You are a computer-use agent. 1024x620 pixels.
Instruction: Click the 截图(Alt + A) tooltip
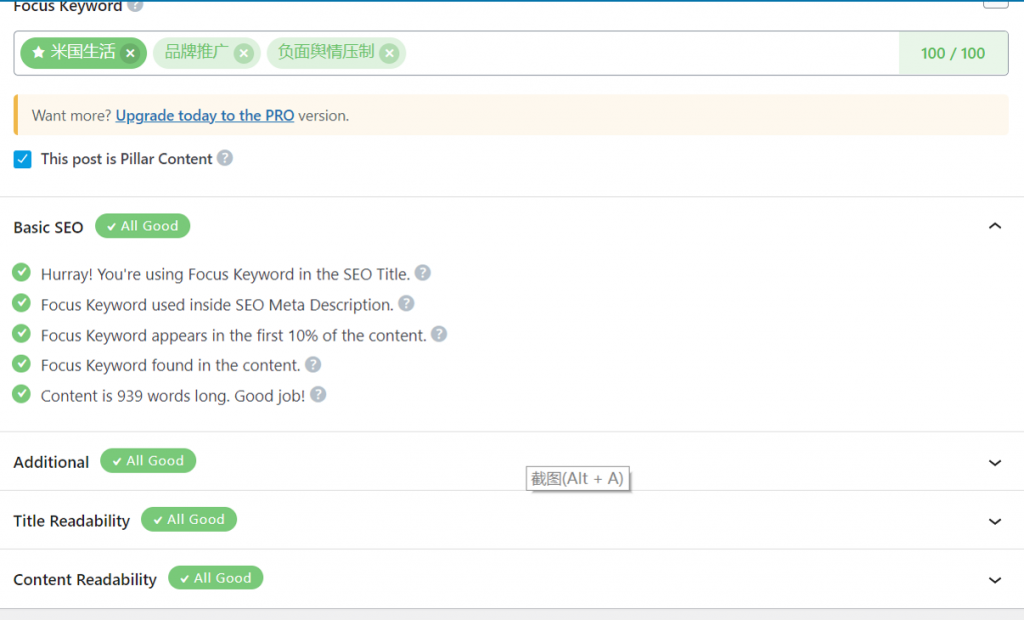(577, 479)
